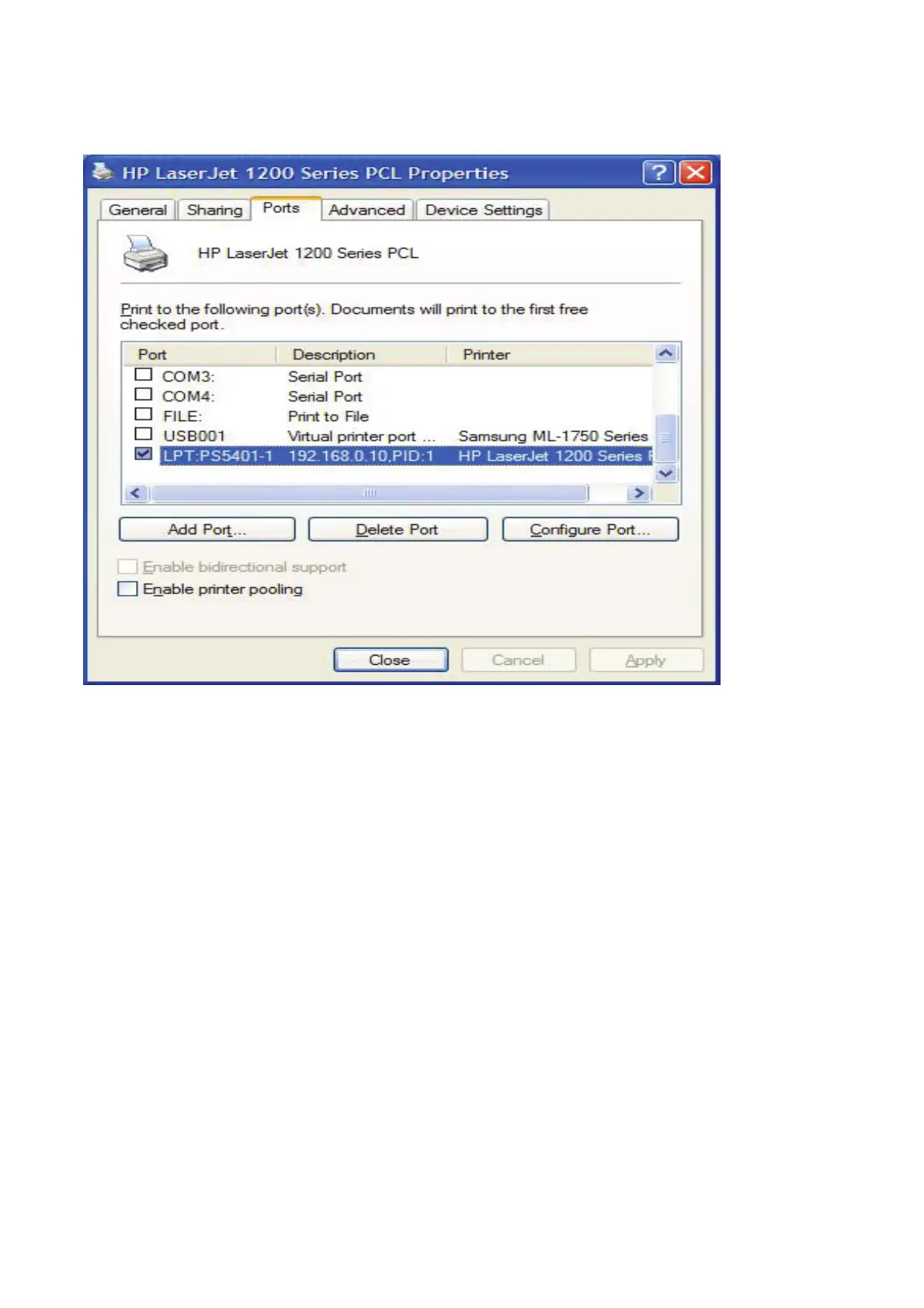Screen dimensions: 924x1308
Task: Click Samsung ML-1750 Series printer cell
Action: pos(553,437)
